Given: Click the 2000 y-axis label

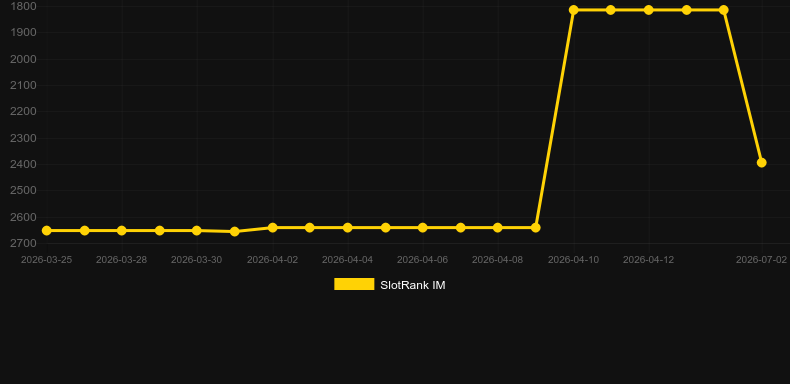Looking at the screenshot, I should (23, 59).
